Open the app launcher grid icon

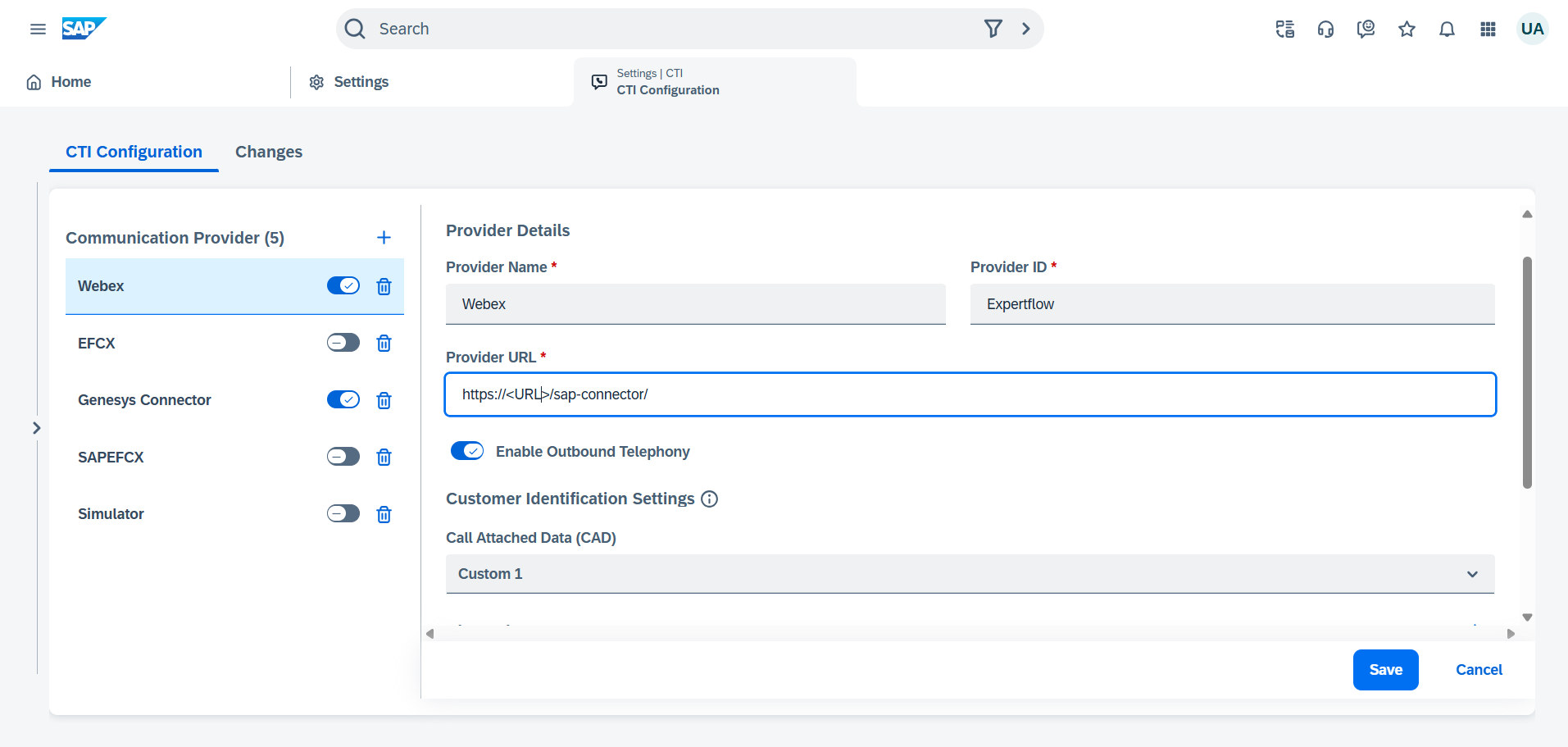pos(1488,30)
